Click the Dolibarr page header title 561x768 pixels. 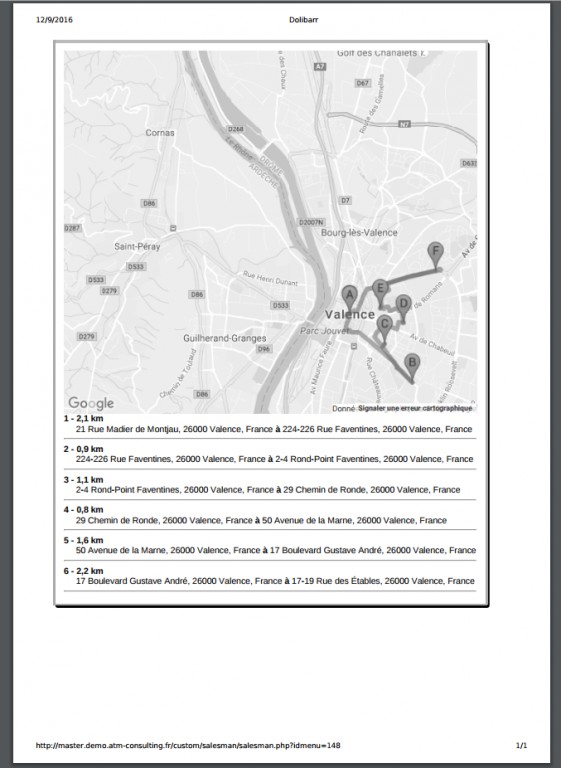[303, 20]
